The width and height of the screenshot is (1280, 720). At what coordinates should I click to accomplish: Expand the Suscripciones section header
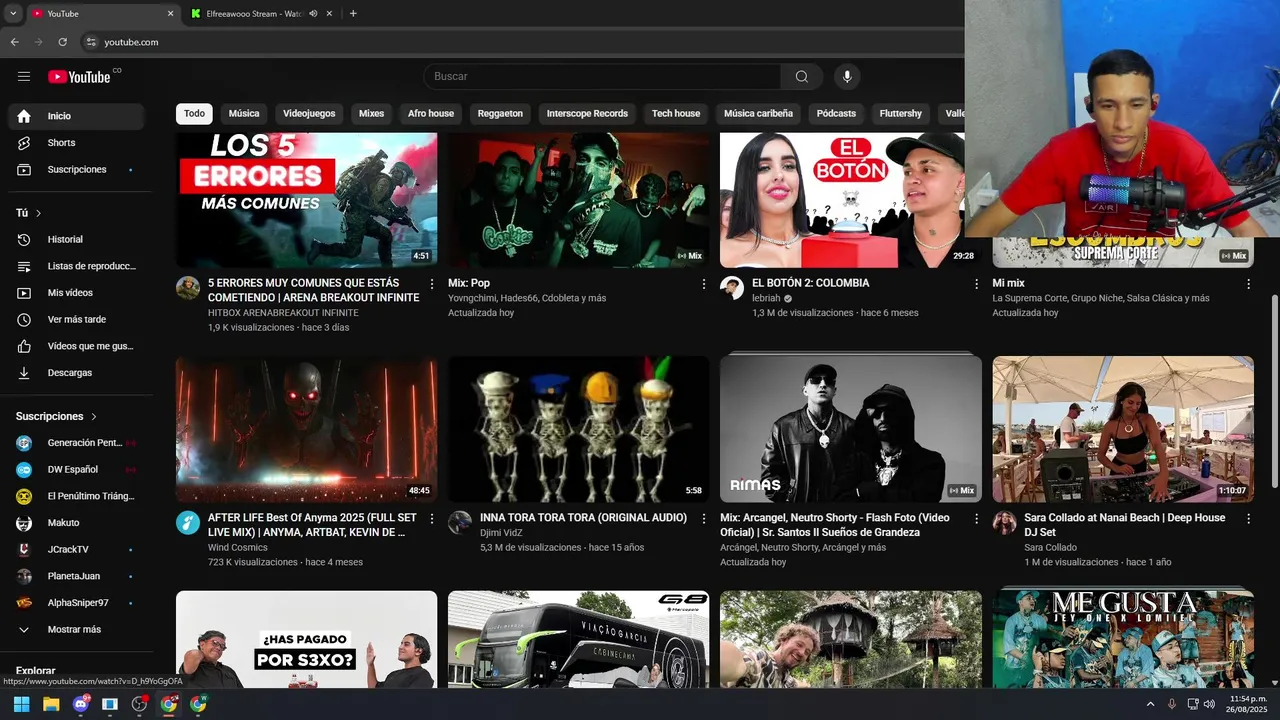(57, 416)
